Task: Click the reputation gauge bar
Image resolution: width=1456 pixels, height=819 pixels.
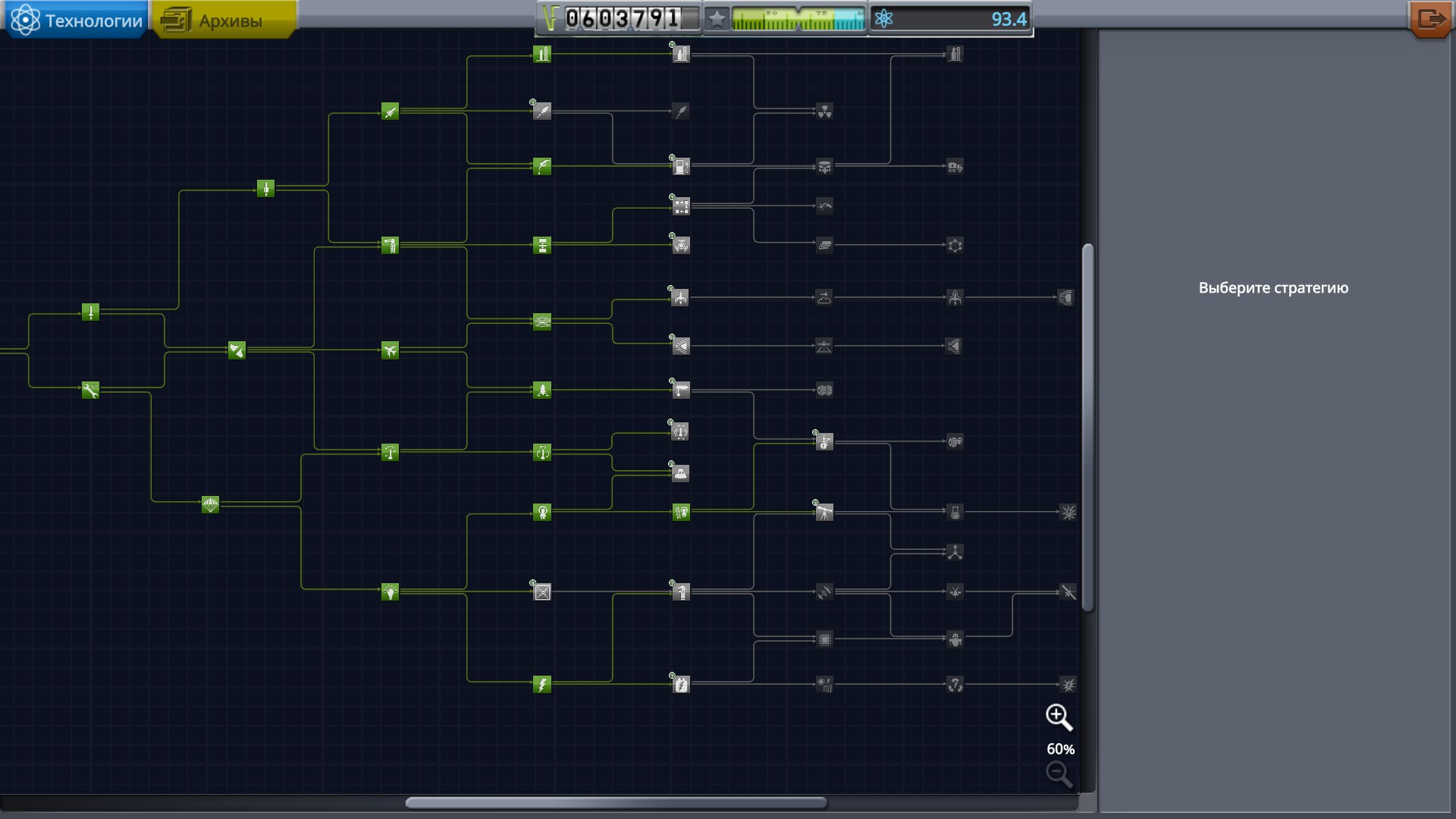Action: [798, 19]
